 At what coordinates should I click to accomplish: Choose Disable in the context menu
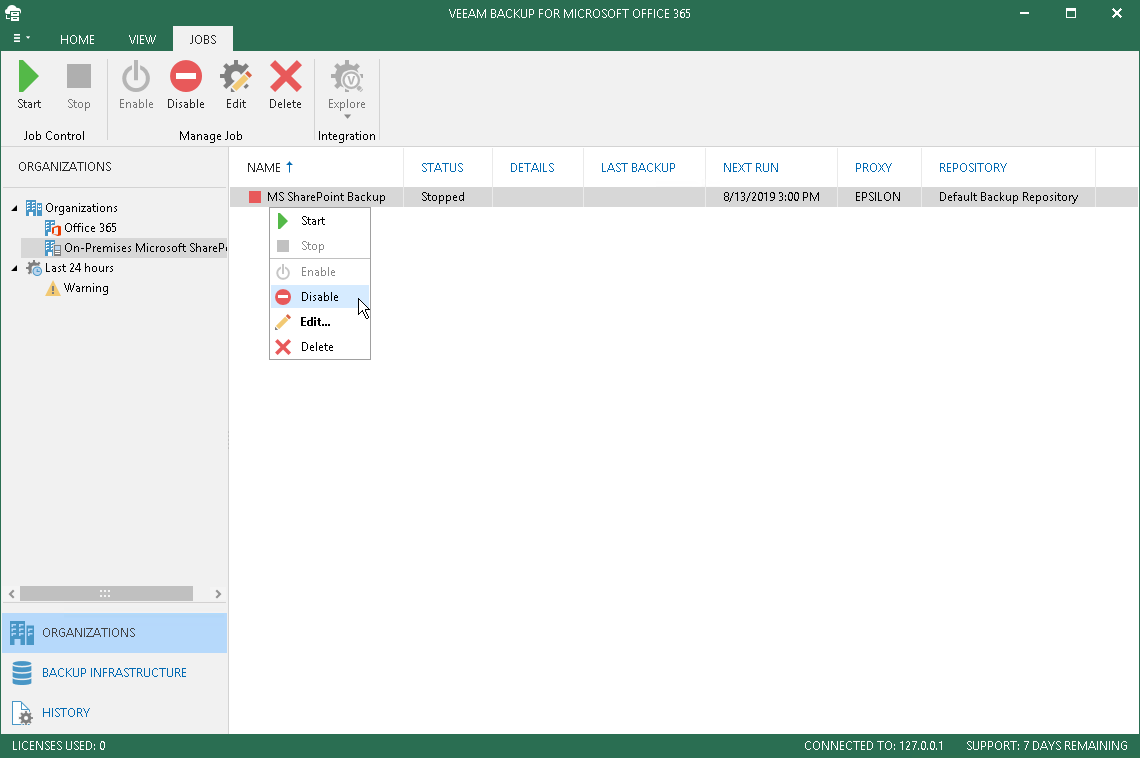click(x=320, y=297)
